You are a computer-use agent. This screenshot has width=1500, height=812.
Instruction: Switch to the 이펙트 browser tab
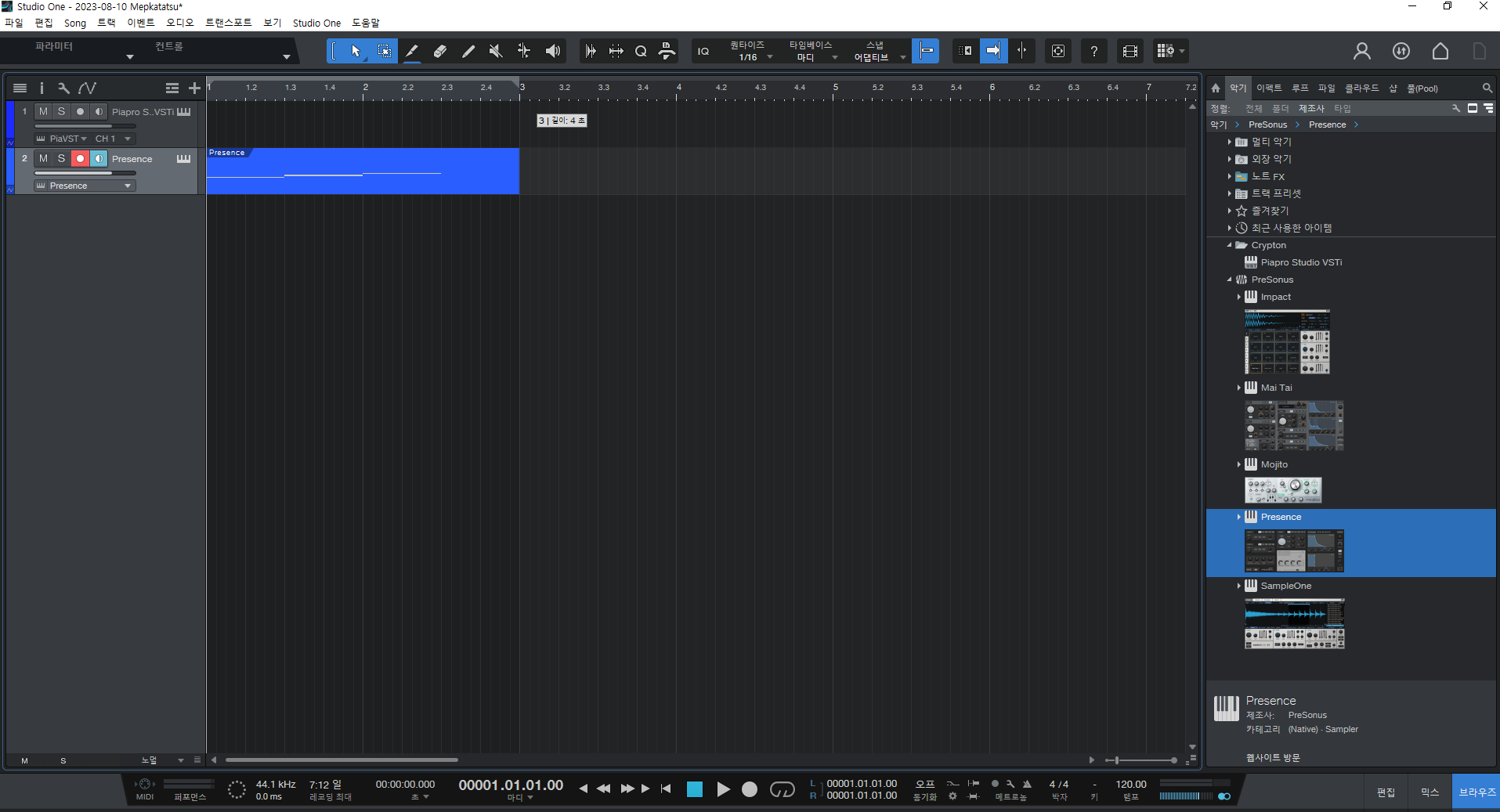1269,88
